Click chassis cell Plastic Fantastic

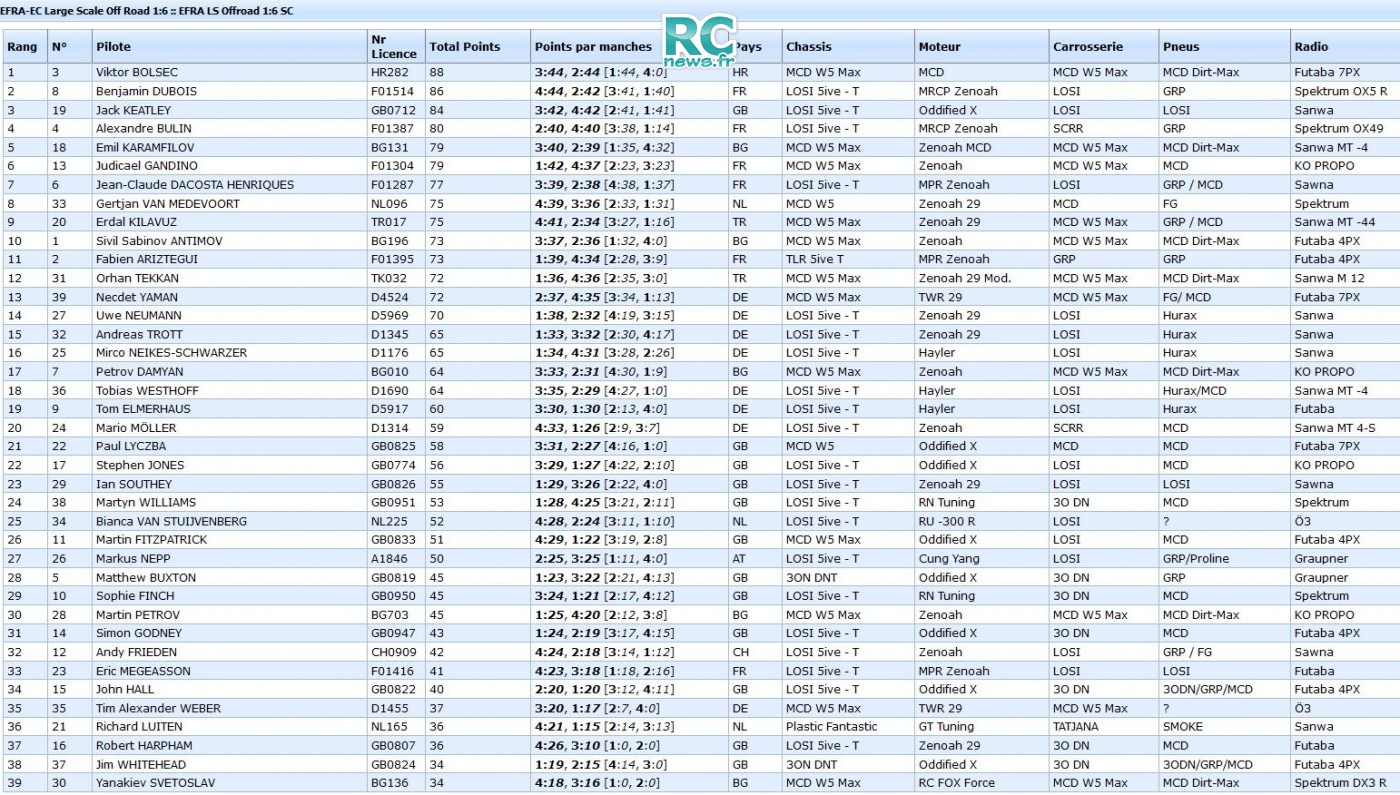(832, 727)
